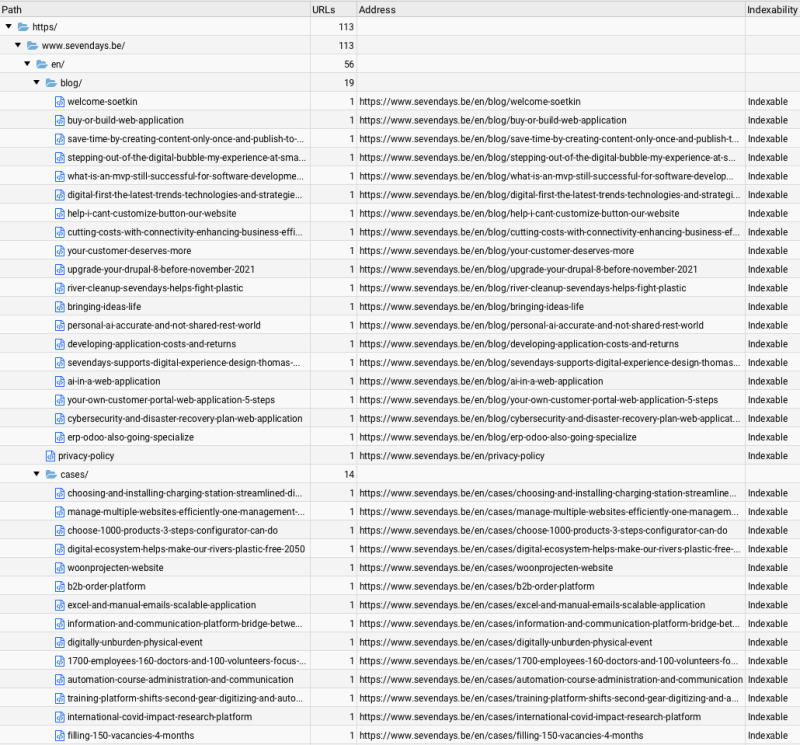Collapse the www.sevendays.be/ tree arrow

click(18, 45)
